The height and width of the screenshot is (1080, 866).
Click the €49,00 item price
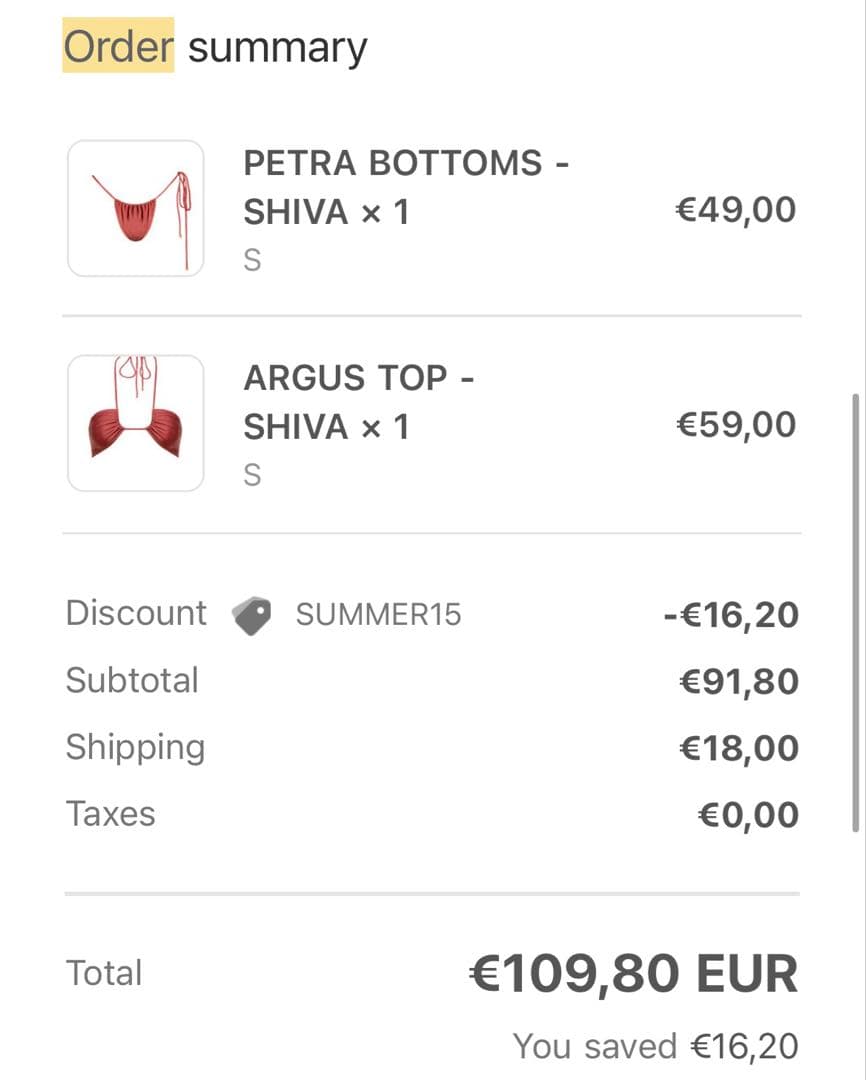click(x=736, y=210)
